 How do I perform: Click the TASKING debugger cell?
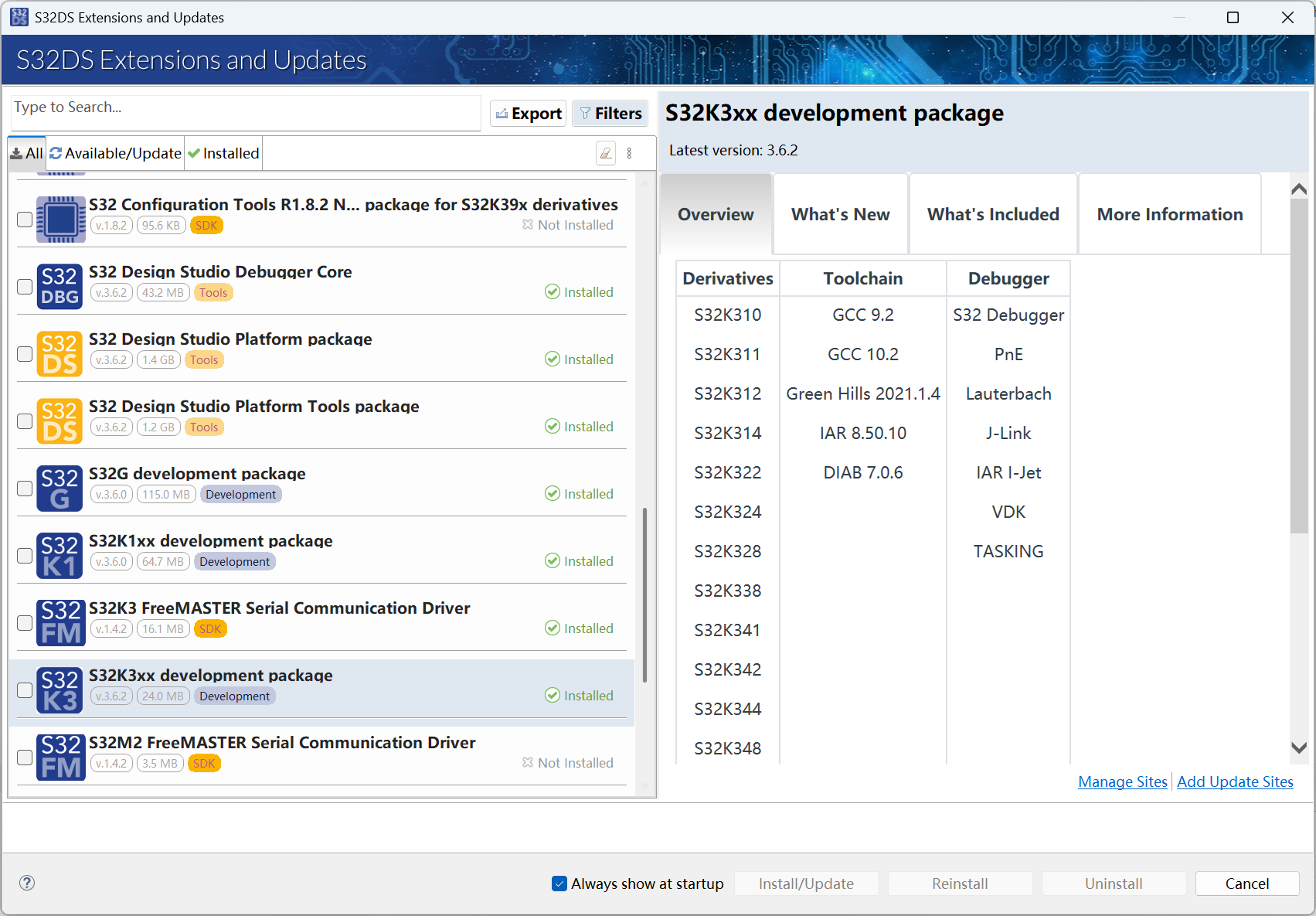(1008, 551)
